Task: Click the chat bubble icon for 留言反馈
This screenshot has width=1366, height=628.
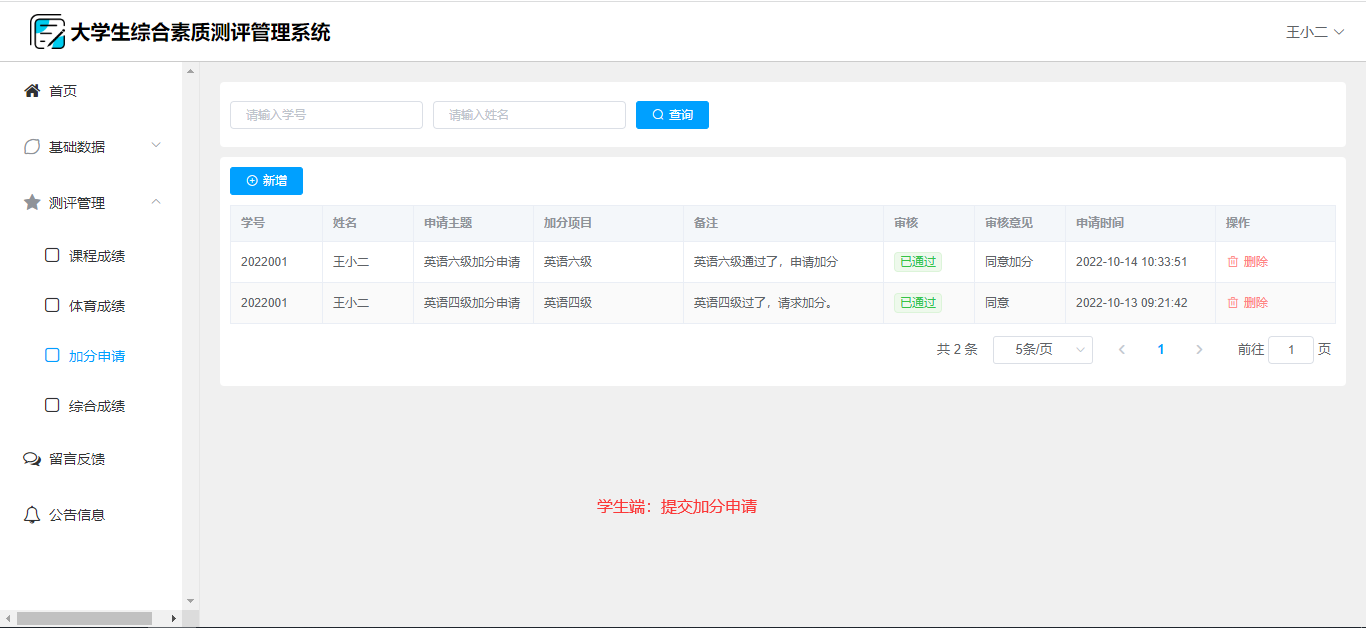Action: [x=32, y=459]
